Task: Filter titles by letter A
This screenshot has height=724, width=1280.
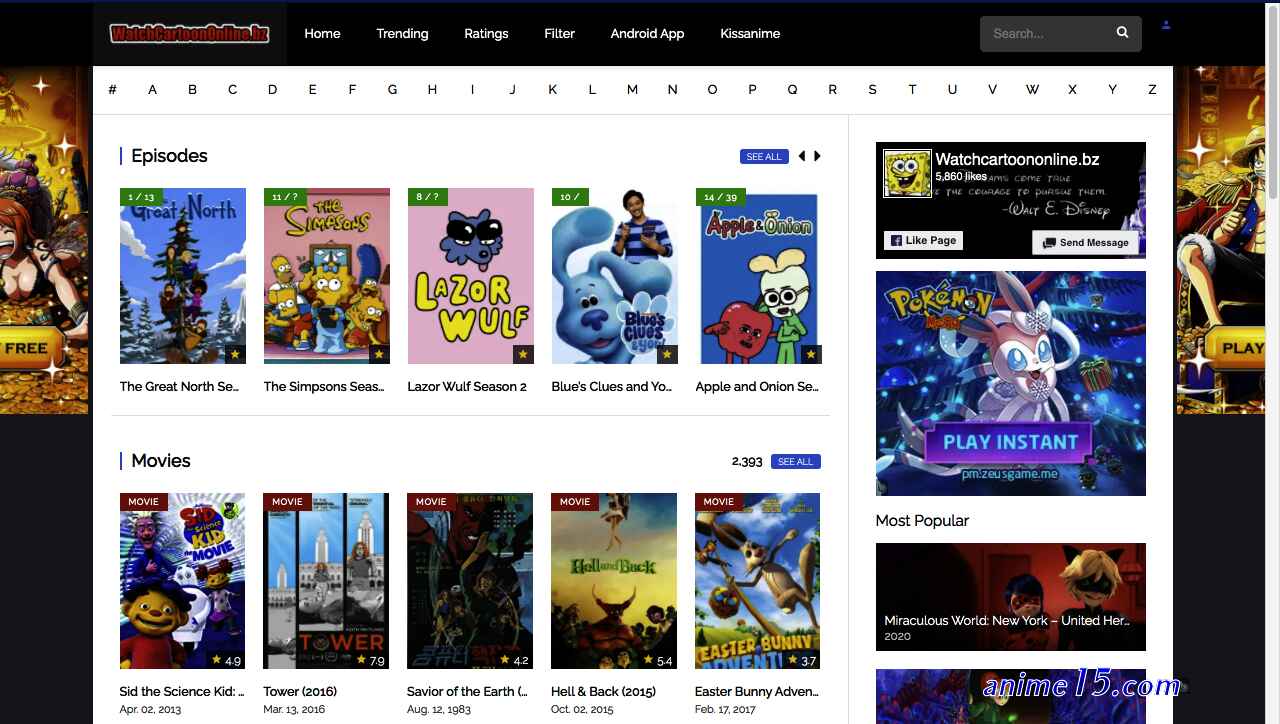Action: [152, 89]
